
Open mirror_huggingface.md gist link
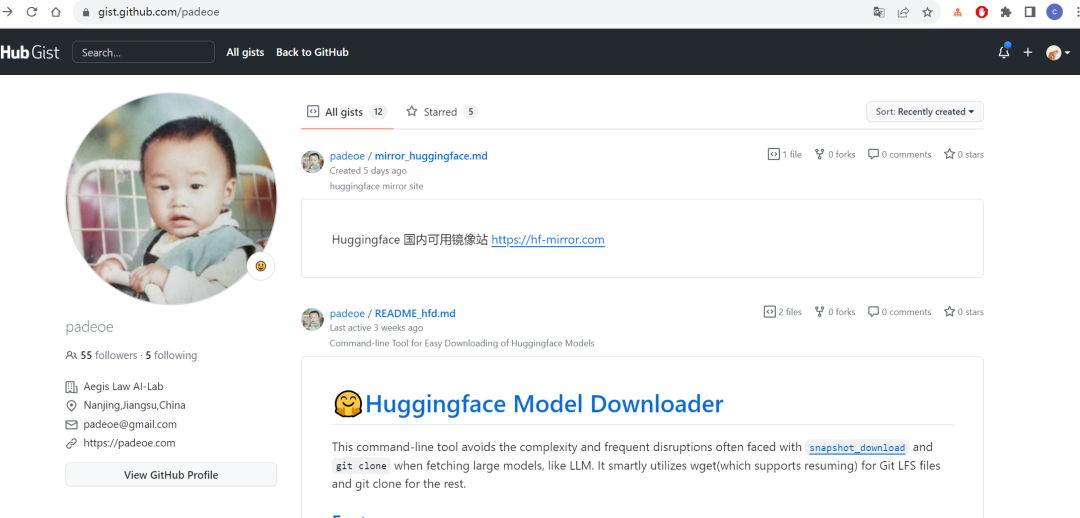[431, 156]
